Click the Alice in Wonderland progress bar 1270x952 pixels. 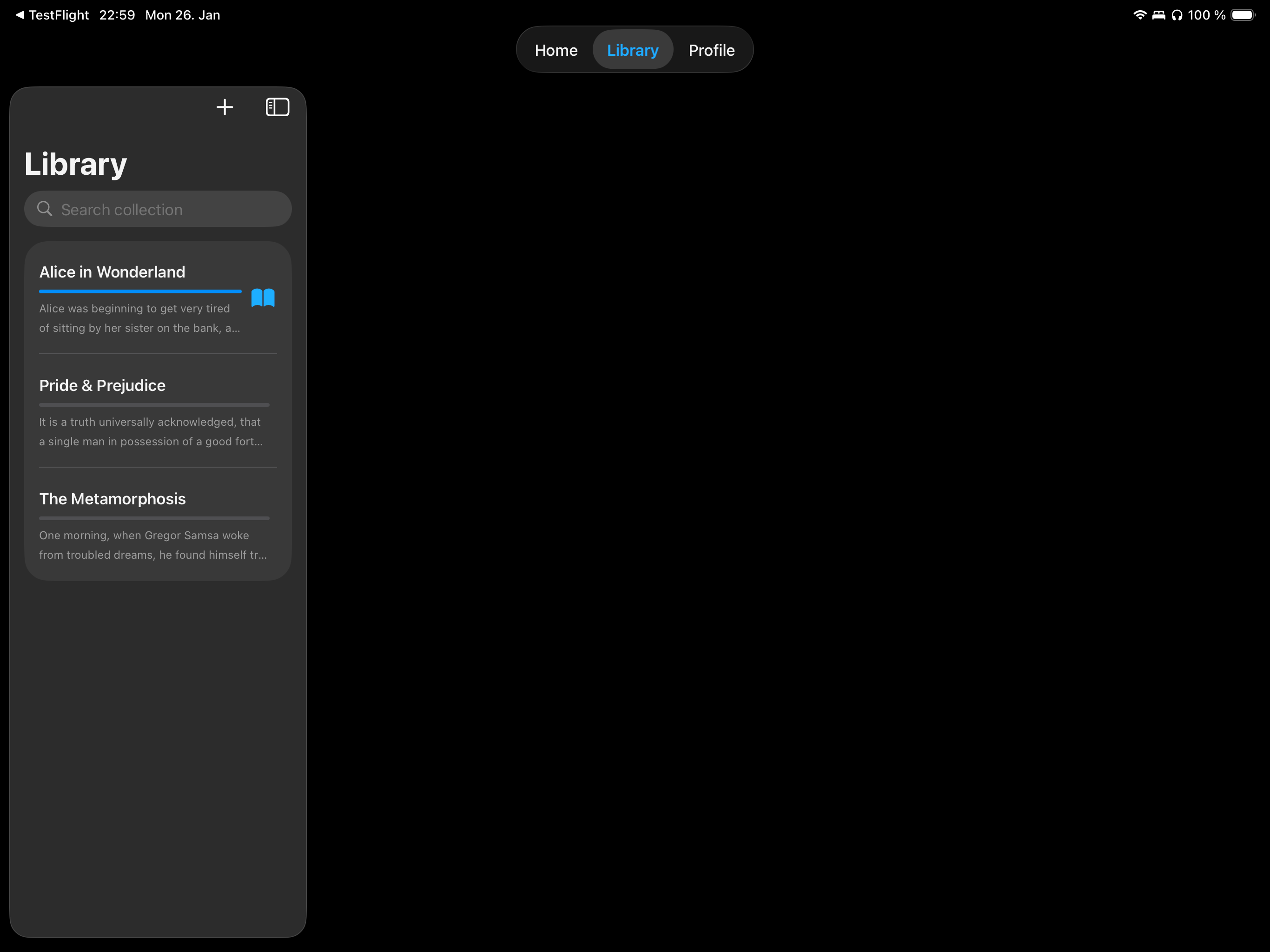(x=140, y=291)
